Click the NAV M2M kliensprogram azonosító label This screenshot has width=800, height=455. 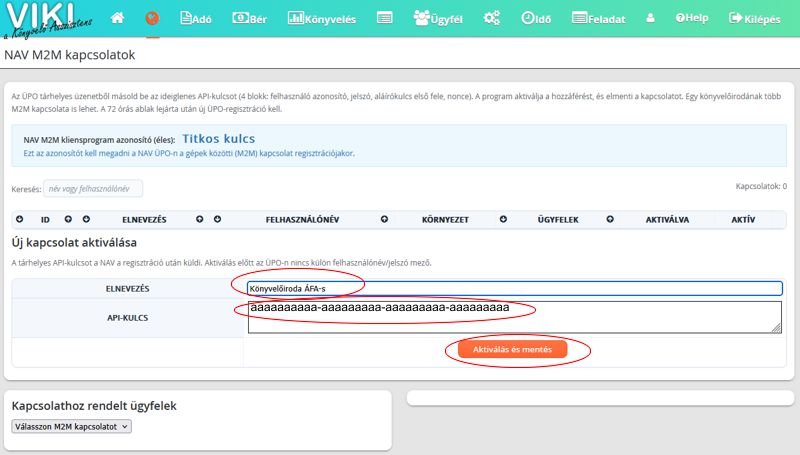tap(99, 140)
